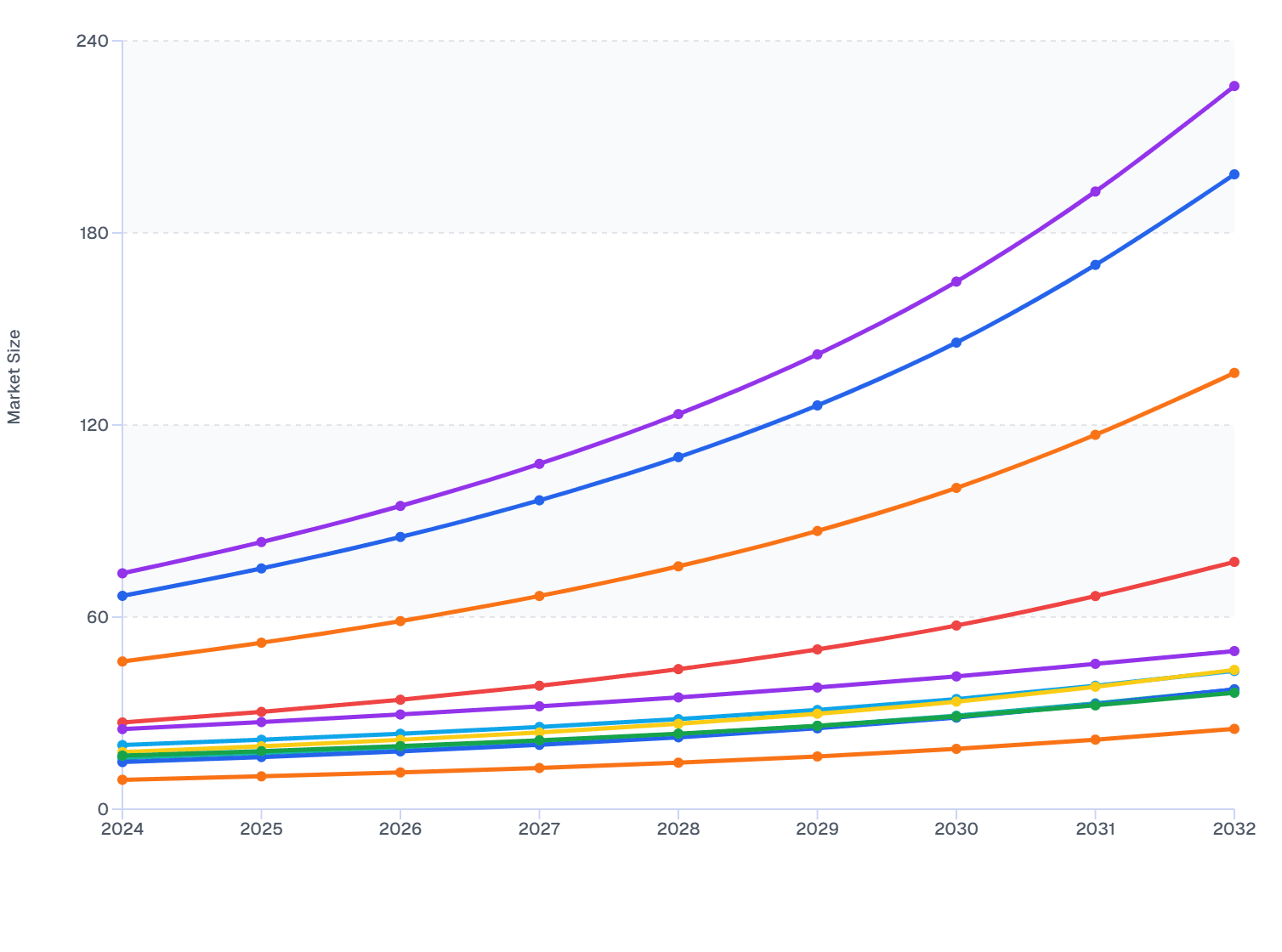Click the 2030 x-axis label
Screen dimensions: 1282x952
[x=956, y=829]
